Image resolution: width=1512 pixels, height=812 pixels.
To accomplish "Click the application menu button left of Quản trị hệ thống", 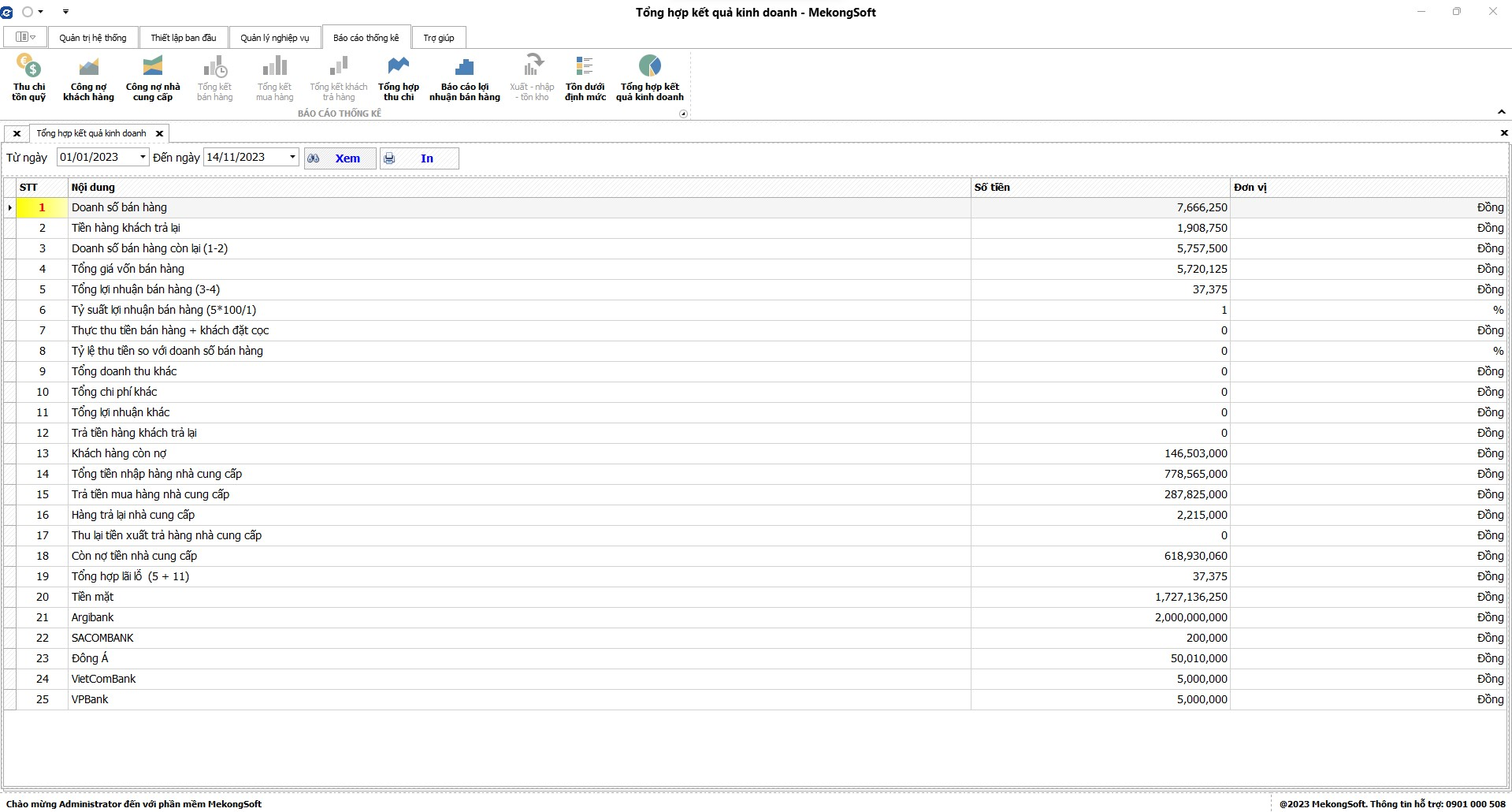I will pyautogui.click(x=26, y=37).
